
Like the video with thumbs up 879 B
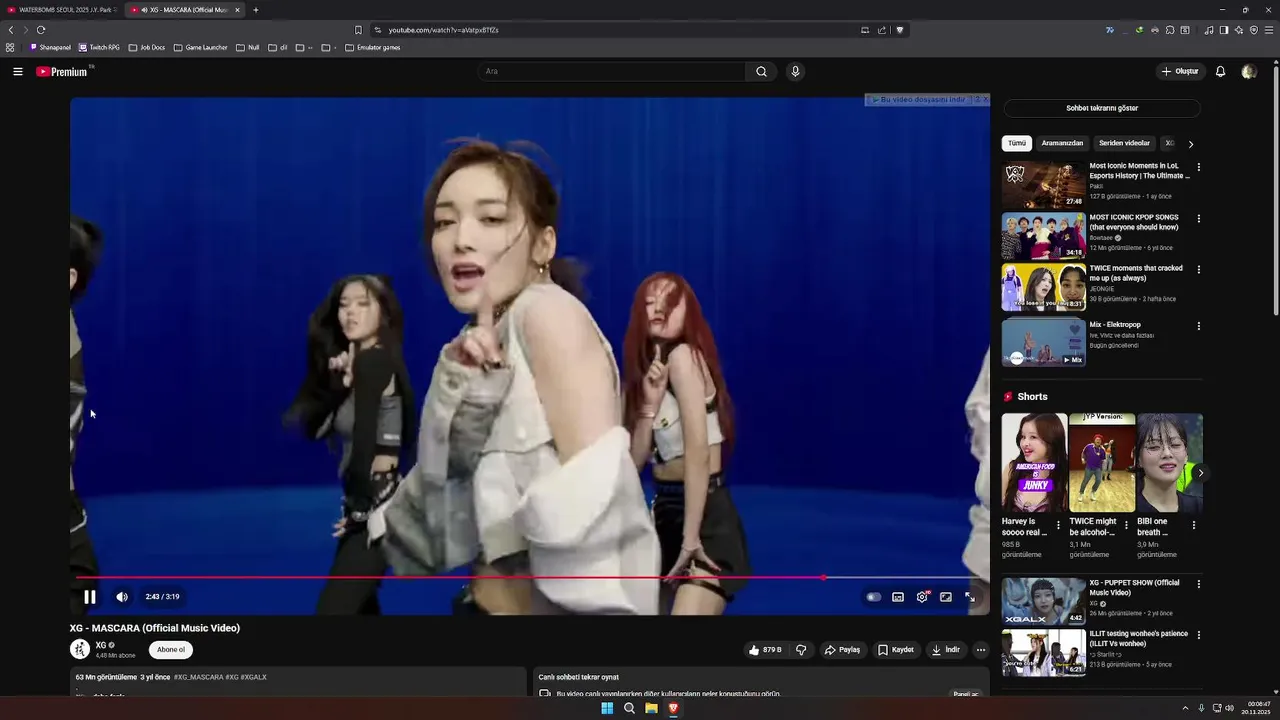pyautogui.click(x=765, y=650)
